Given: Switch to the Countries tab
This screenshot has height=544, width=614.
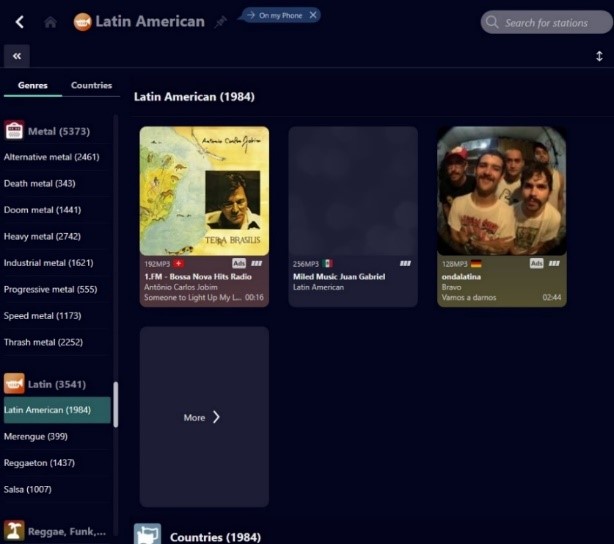Looking at the screenshot, I should (x=91, y=85).
